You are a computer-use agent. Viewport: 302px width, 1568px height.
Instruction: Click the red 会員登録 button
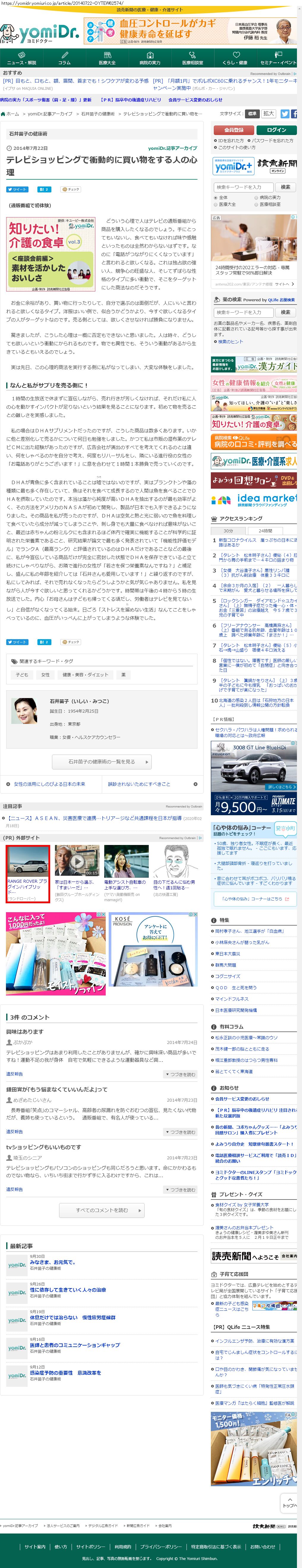[x=233, y=130]
